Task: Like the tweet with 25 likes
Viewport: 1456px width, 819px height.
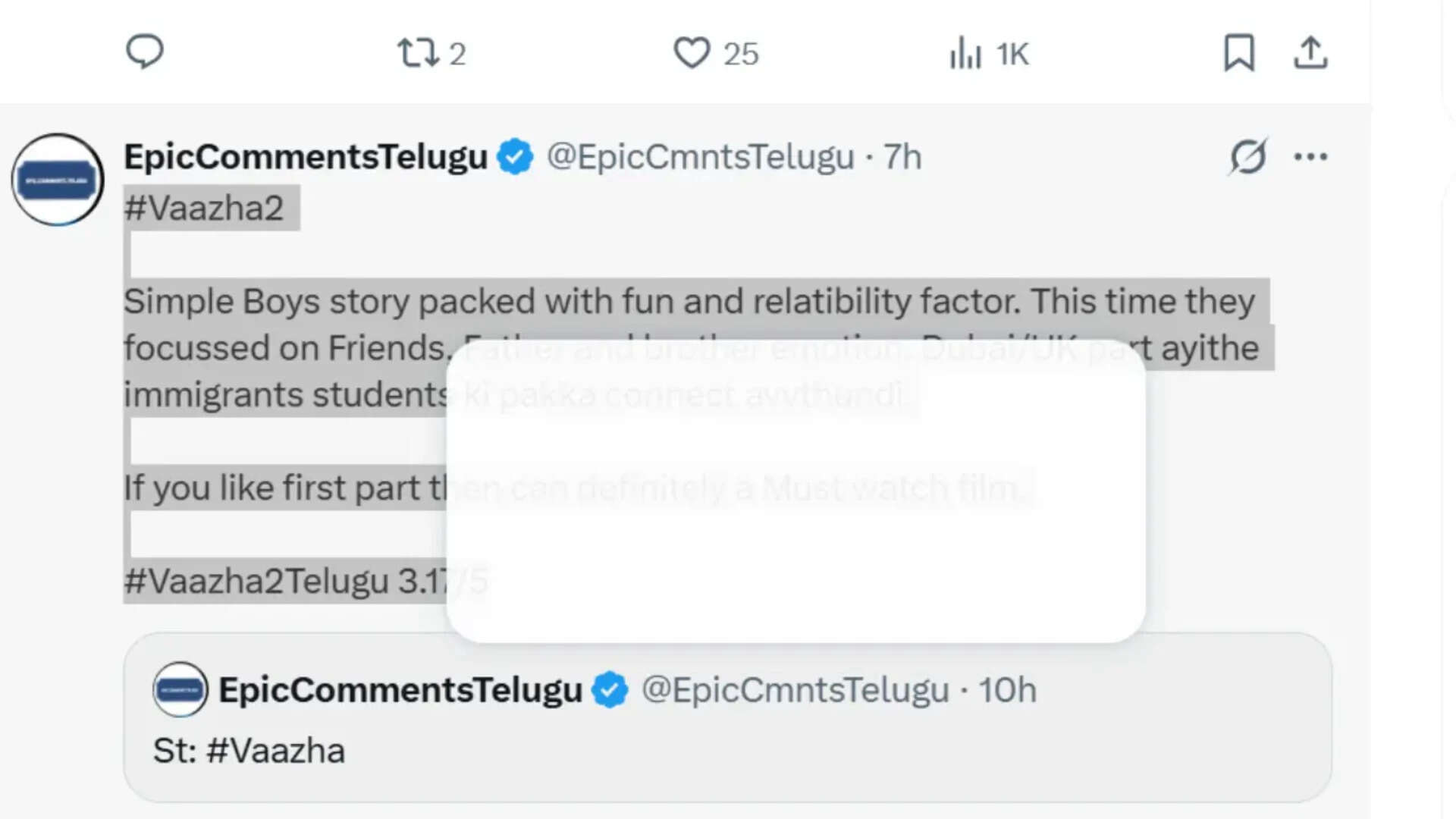Action: click(692, 53)
